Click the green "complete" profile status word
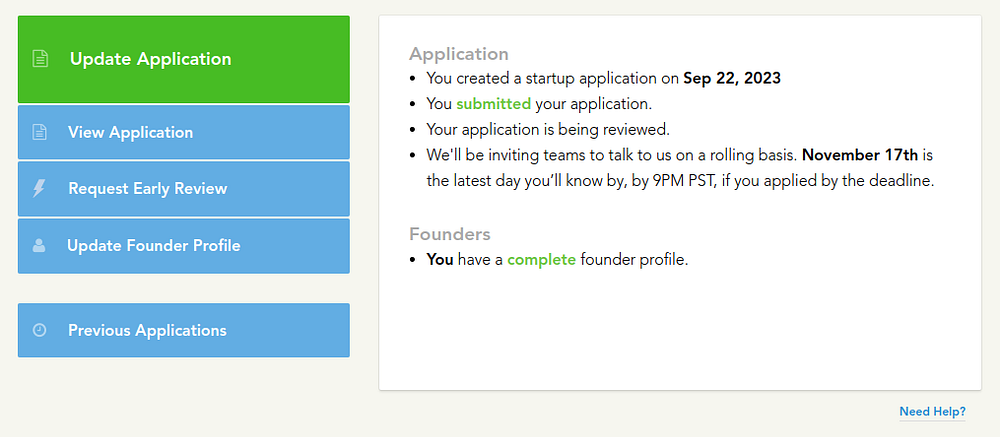This screenshot has height=437, width=1000. point(541,260)
